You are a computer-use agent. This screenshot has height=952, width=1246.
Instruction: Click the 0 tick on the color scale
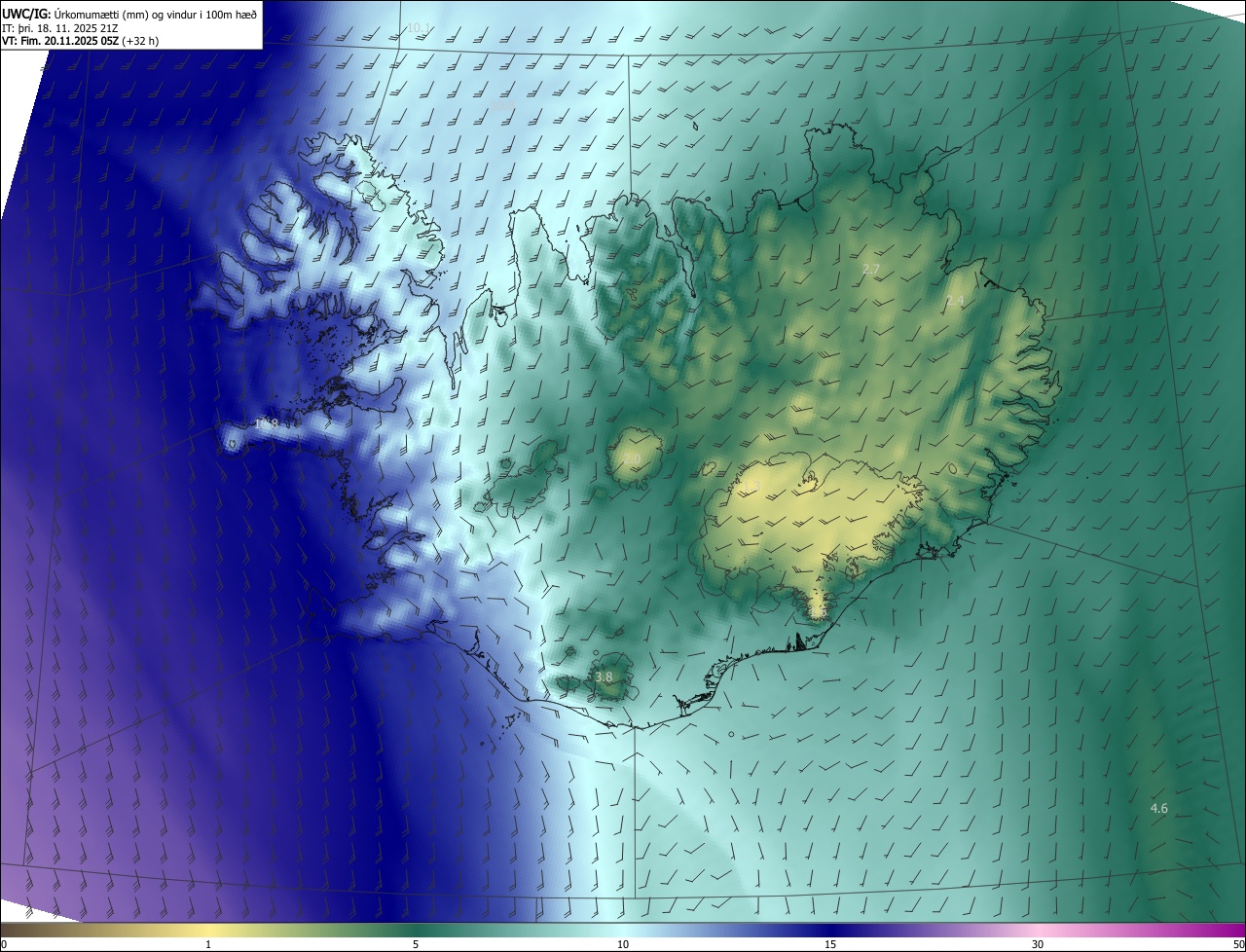coord(4,944)
